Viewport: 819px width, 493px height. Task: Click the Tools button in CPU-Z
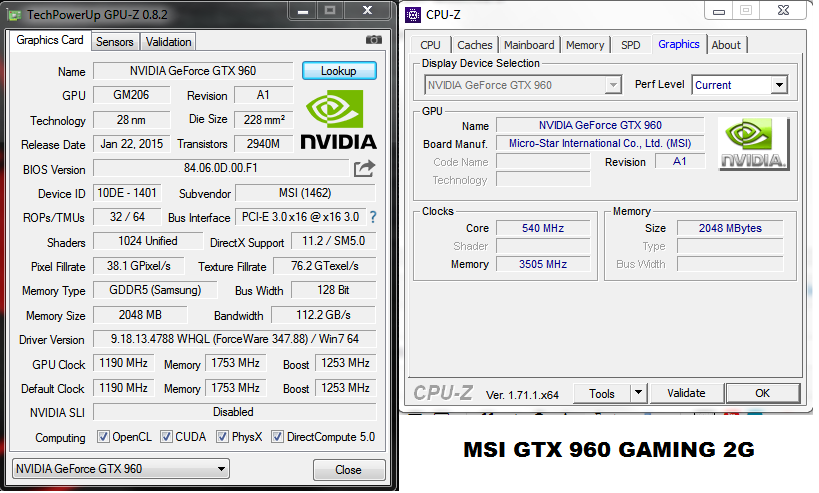point(602,393)
